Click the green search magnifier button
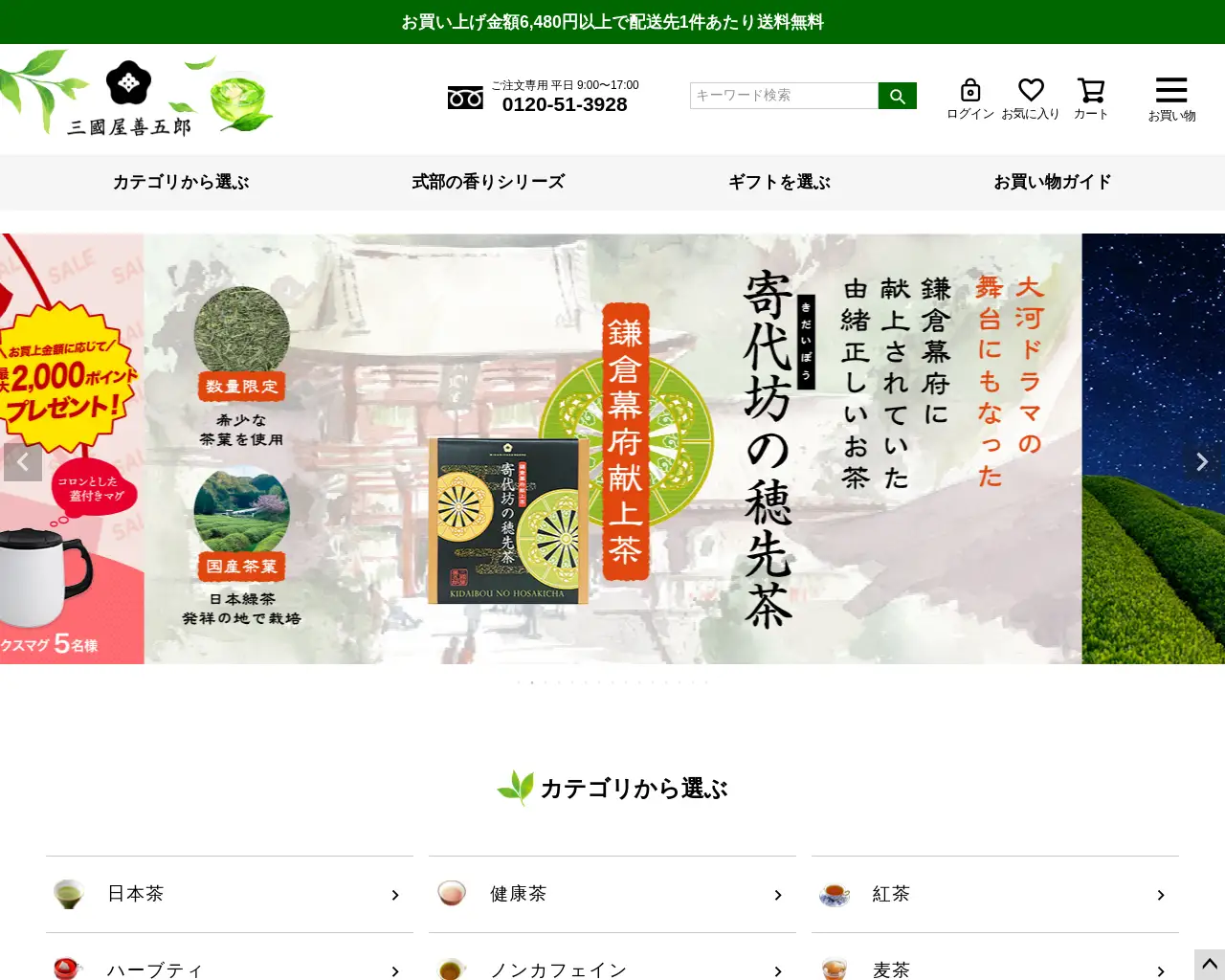Viewport: 1225px width, 980px height. tap(897, 96)
